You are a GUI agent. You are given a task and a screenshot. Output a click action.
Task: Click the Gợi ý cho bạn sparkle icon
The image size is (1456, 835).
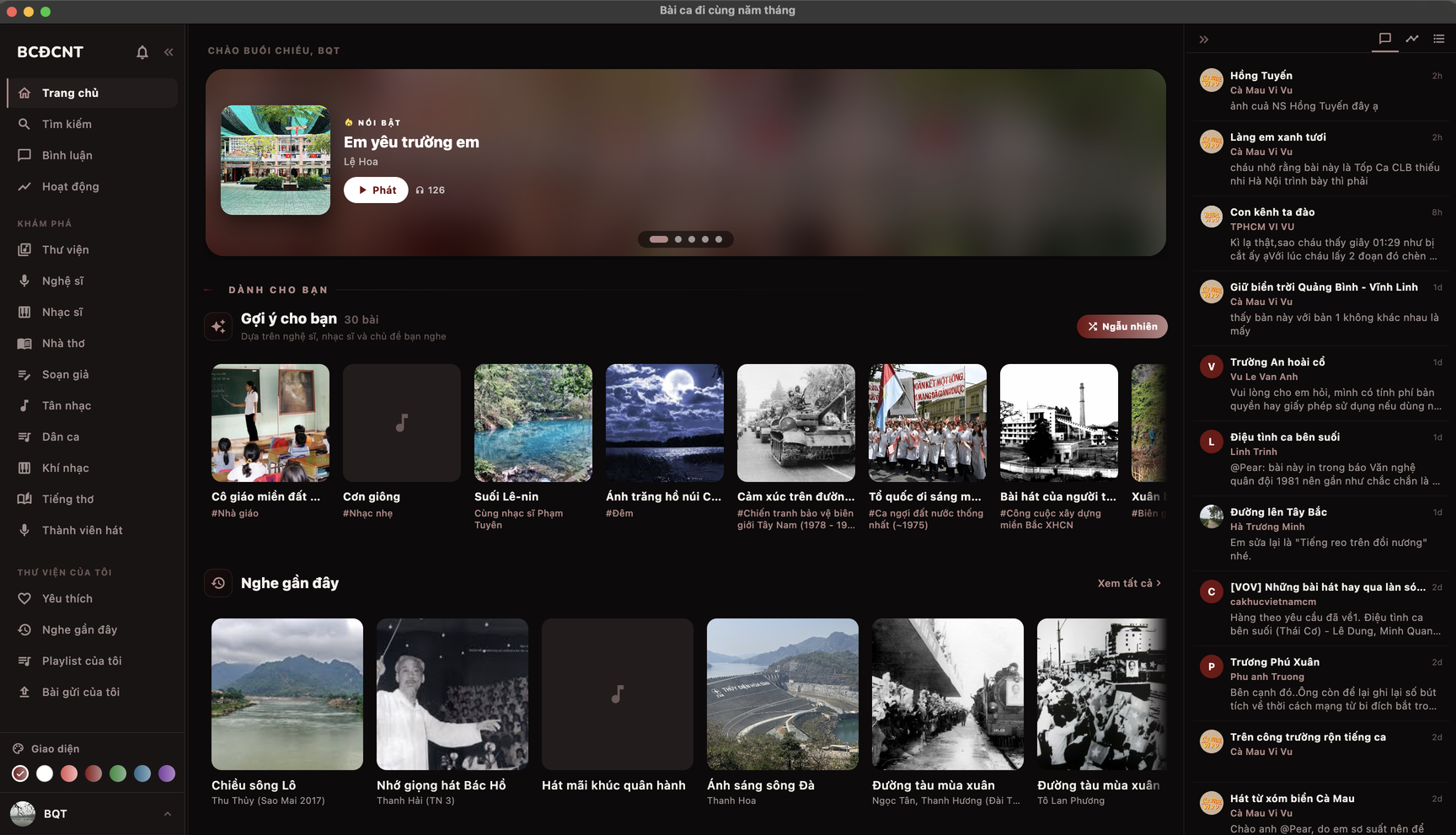218,326
